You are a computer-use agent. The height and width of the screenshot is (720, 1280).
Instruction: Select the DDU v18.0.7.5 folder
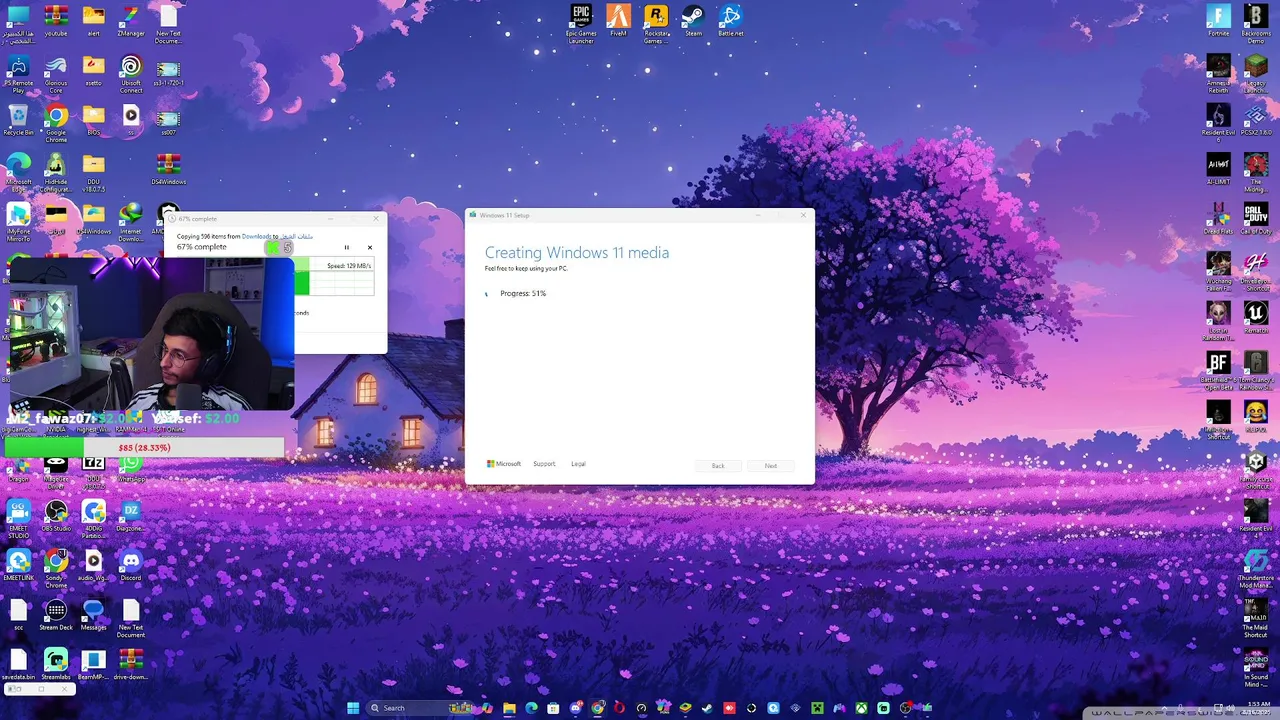93,171
